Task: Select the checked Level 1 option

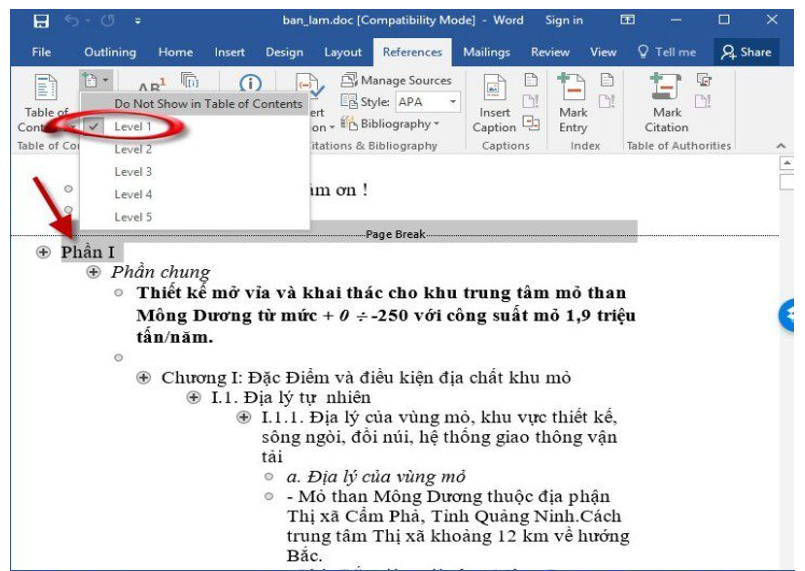Action: pyautogui.click(x=133, y=127)
